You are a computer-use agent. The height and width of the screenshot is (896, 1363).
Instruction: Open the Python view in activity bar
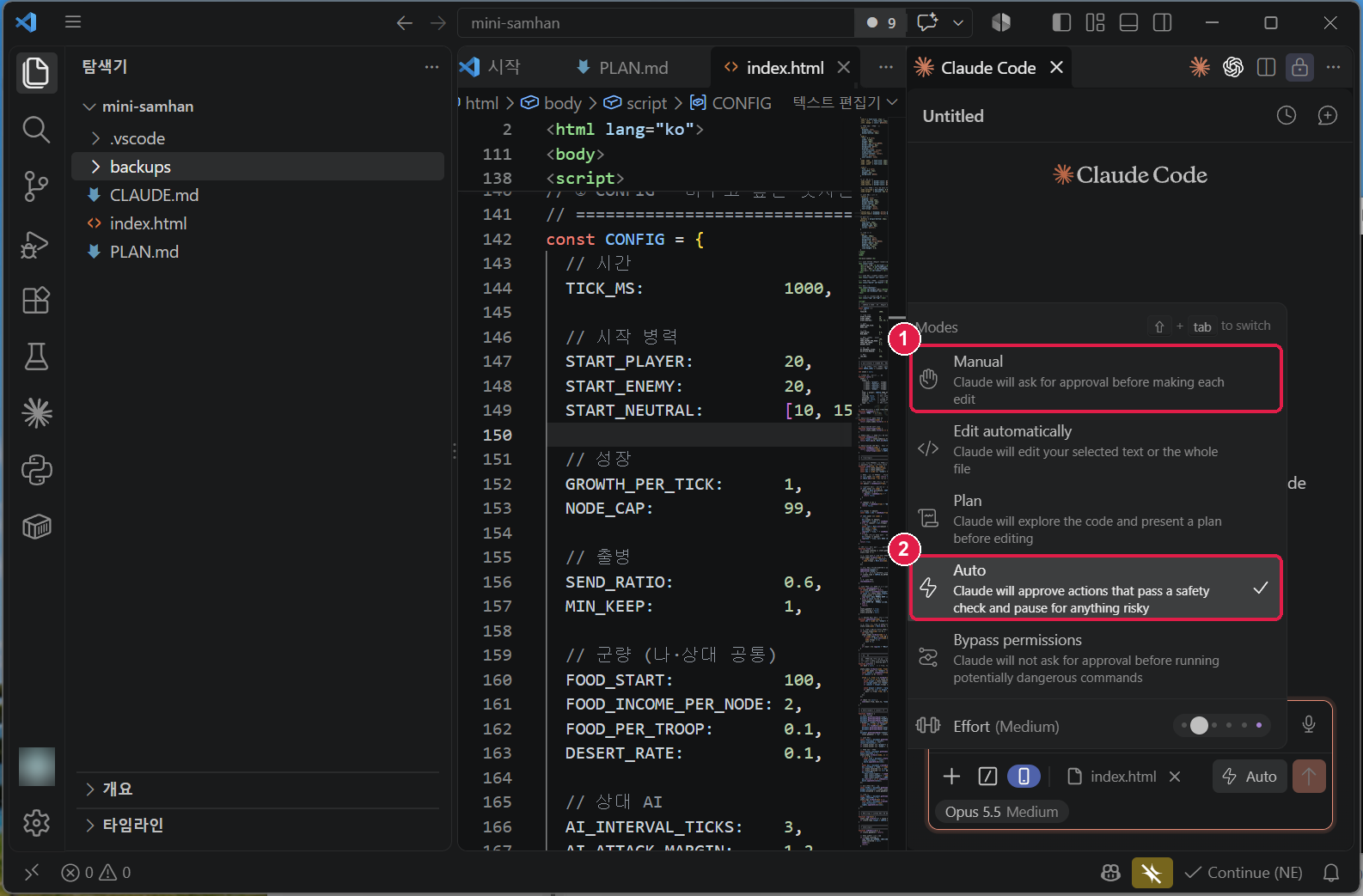pyautogui.click(x=36, y=470)
